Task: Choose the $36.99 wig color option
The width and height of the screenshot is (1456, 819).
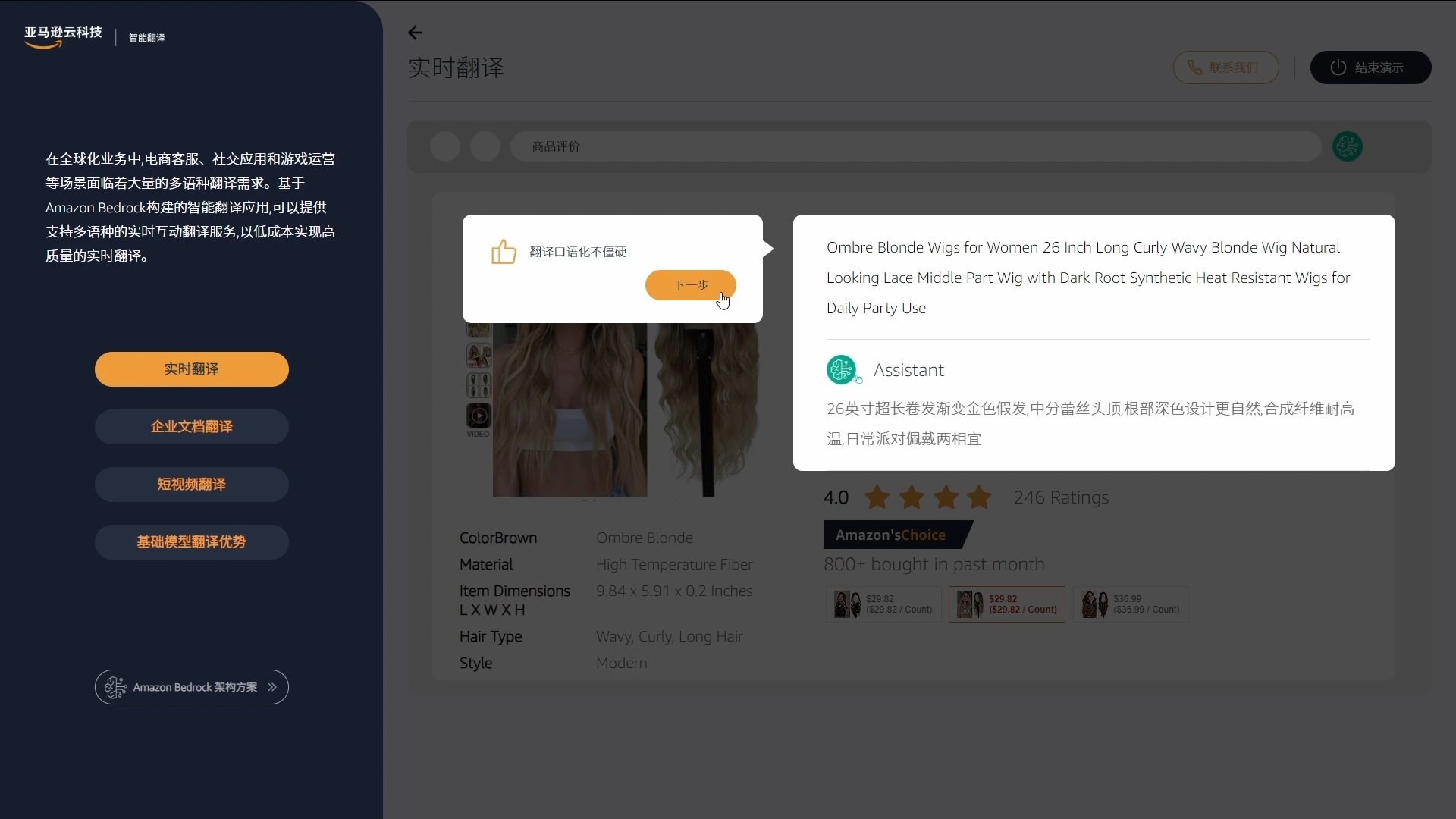Action: [x=1130, y=604]
